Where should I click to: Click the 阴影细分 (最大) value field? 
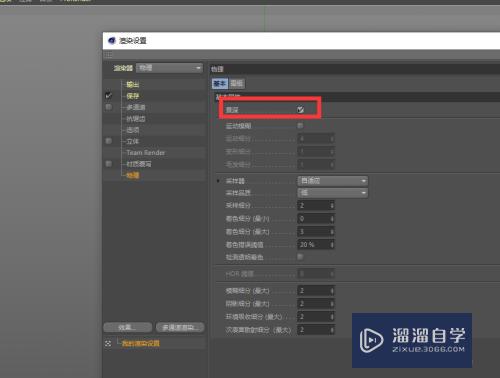316,304
